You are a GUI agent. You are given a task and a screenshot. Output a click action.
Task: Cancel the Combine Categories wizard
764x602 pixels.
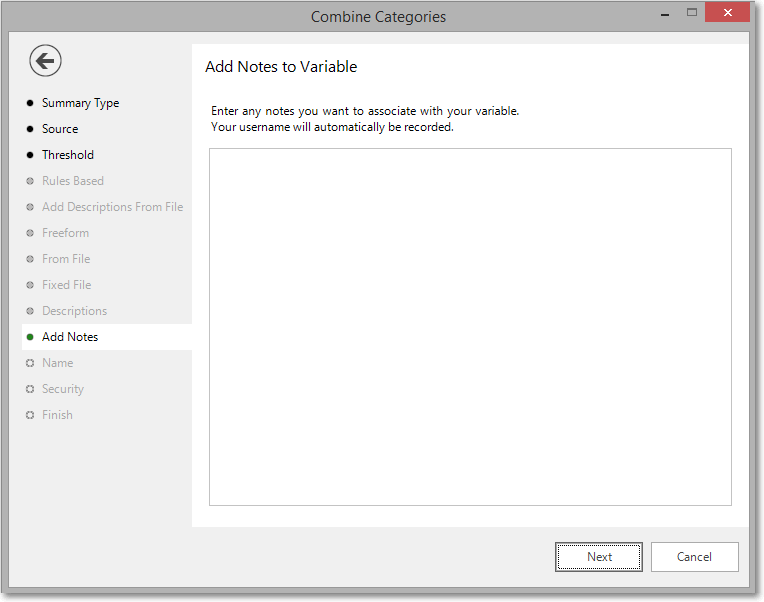[694, 557]
